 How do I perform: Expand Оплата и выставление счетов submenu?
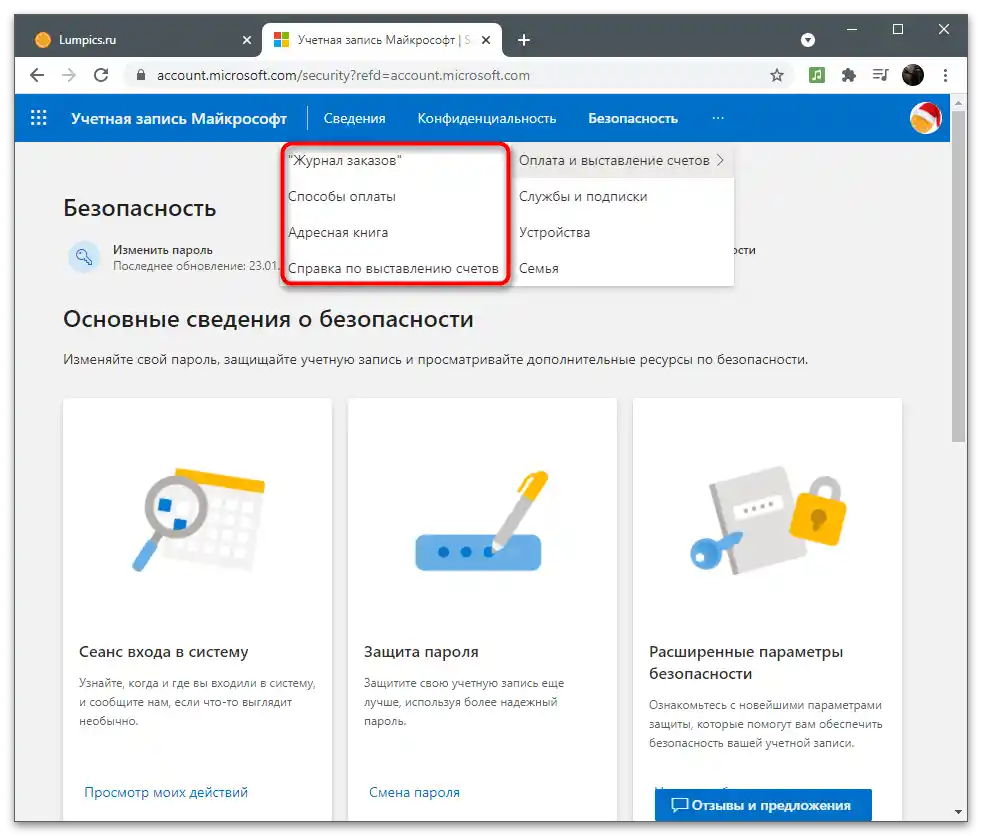622,160
